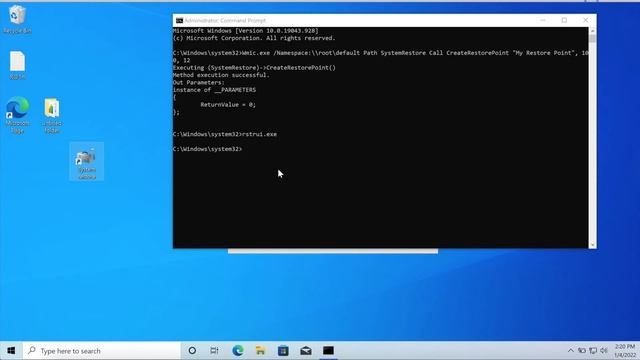Open the Mail app from the taskbar

[306, 351]
